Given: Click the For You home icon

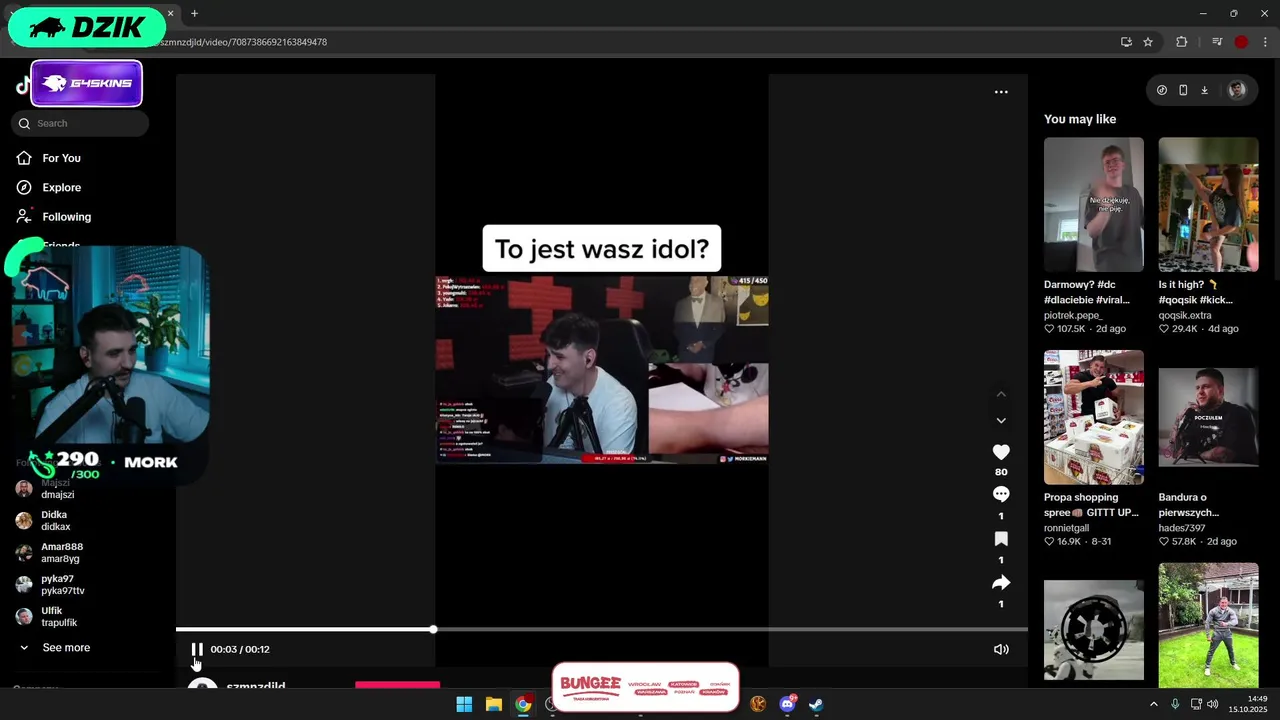Looking at the screenshot, I should pyautogui.click(x=24, y=158).
